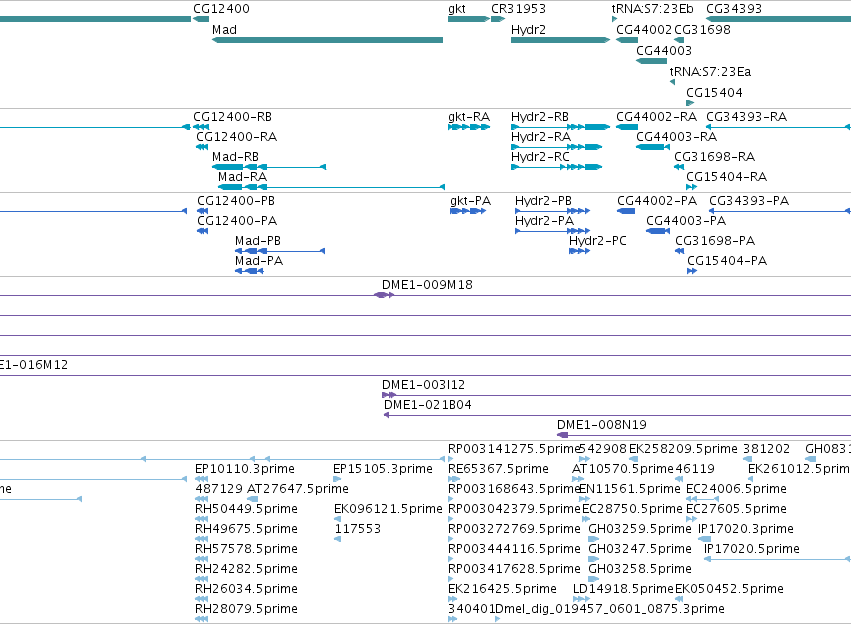The image size is (851, 624).
Task: Click EST RP003168643.5prime
Action: 514,489
